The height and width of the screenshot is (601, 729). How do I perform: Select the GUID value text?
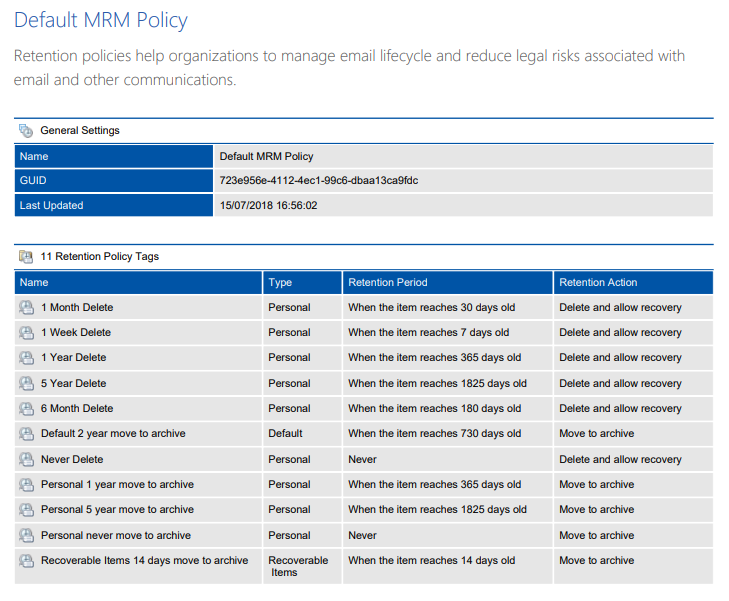tap(318, 181)
